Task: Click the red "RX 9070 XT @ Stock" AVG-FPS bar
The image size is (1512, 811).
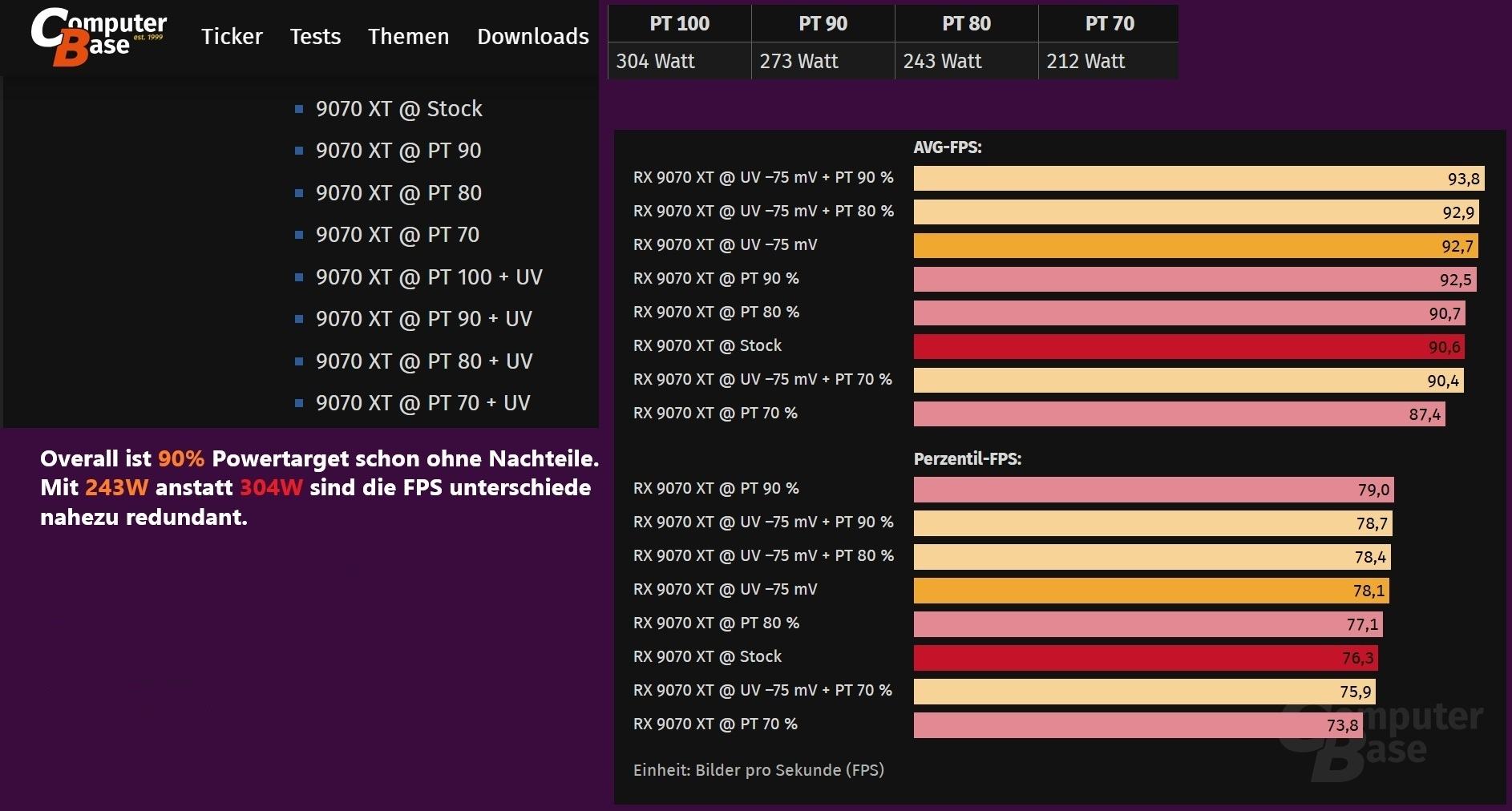Action: point(1187,346)
